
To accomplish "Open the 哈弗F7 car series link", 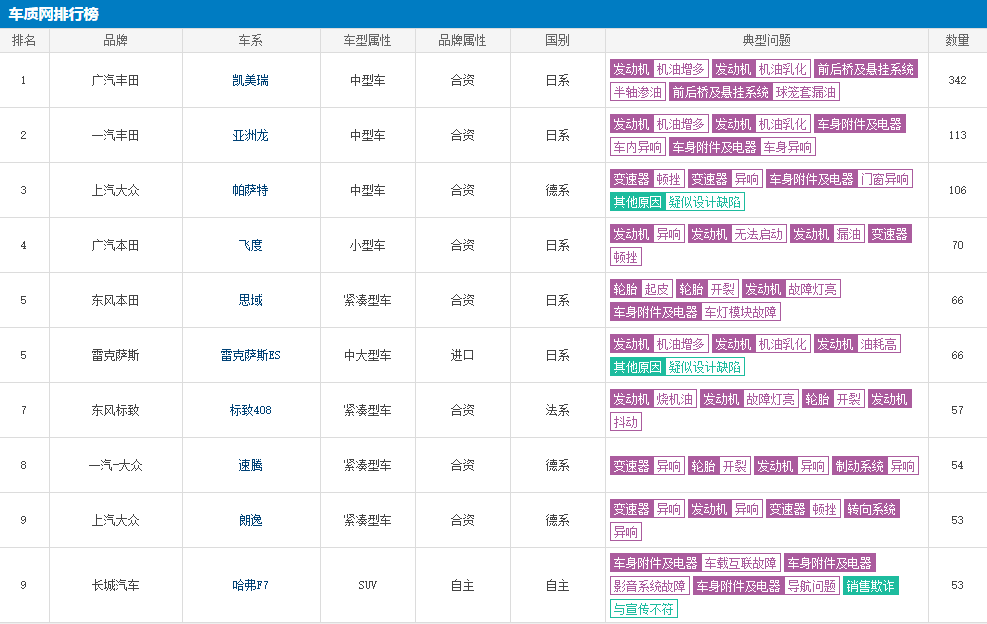I will 250,585.
